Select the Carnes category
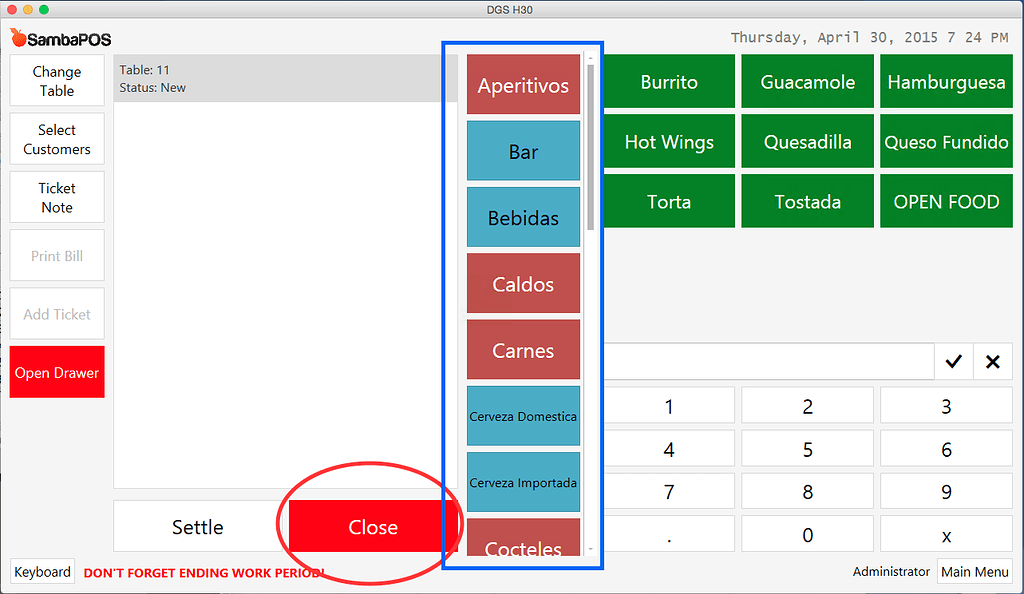The image size is (1024, 594). click(523, 349)
